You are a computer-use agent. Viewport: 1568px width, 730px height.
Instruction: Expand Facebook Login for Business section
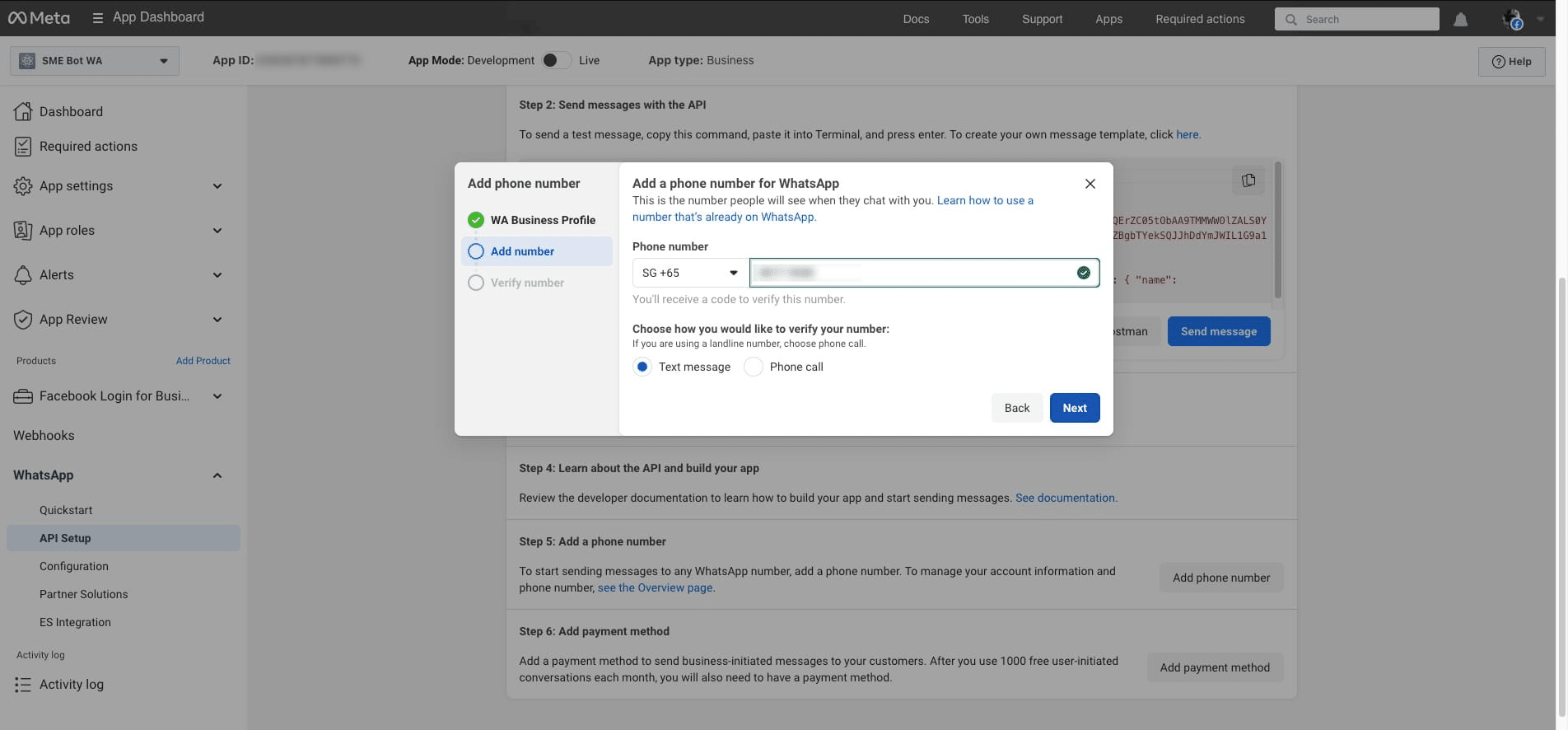point(217,396)
